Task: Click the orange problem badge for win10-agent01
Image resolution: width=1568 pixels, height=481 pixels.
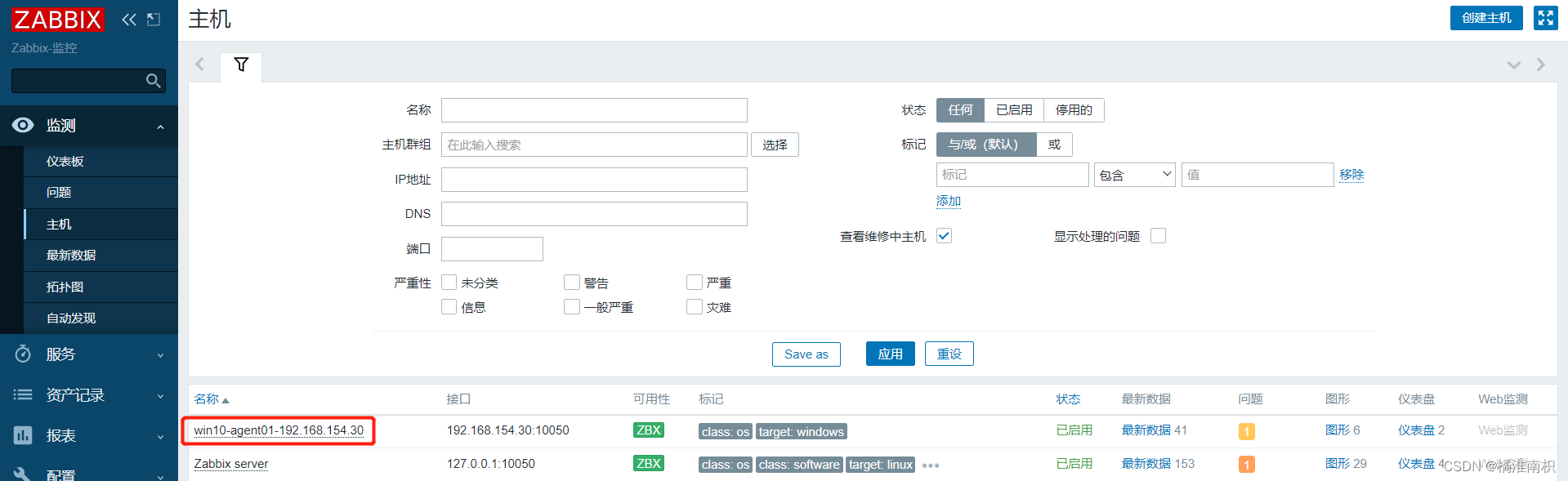Action: click(x=1246, y=431)
